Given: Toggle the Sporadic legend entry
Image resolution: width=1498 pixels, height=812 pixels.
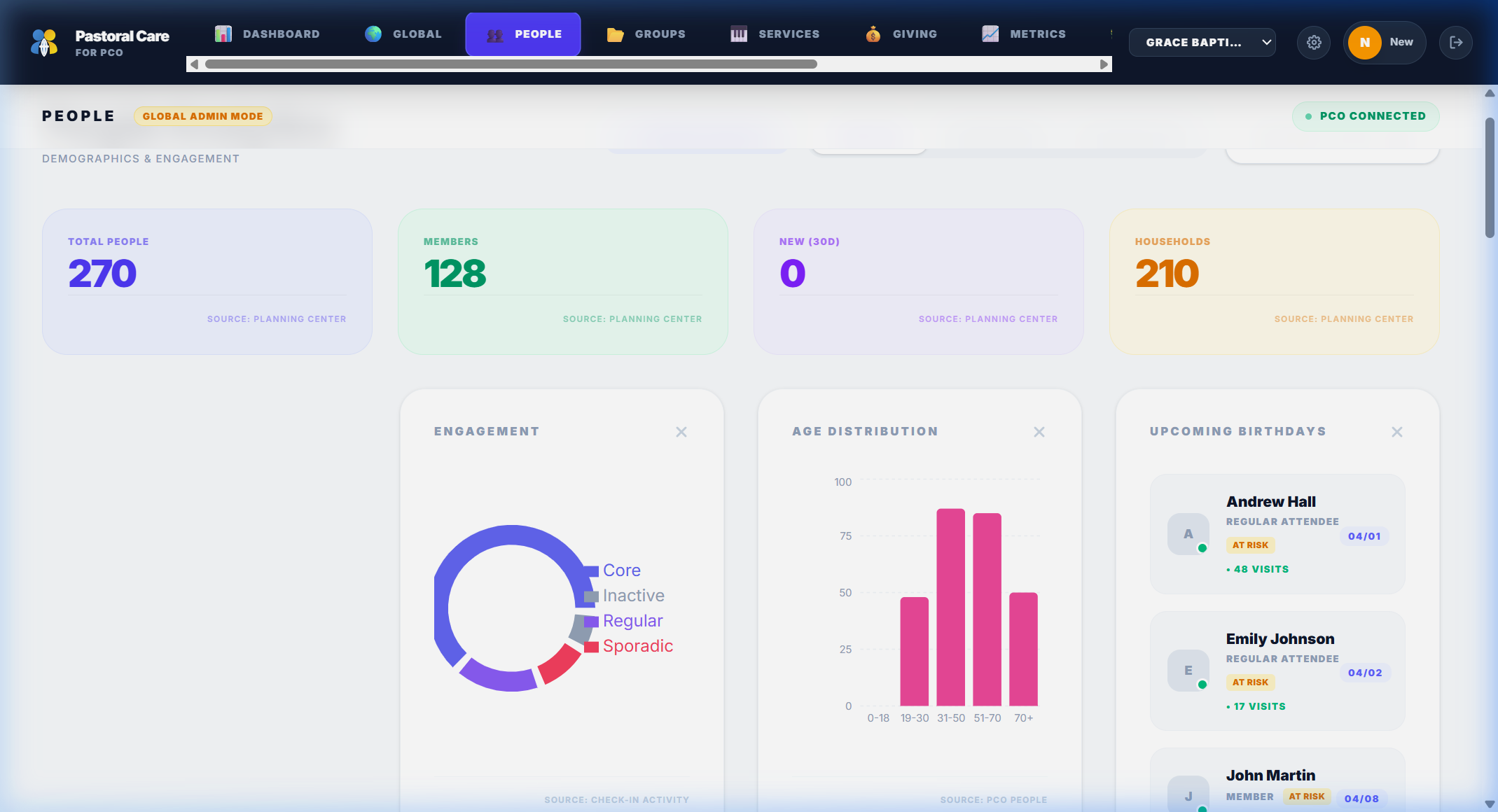Looking at the screenshot, I should pos(637,646).
